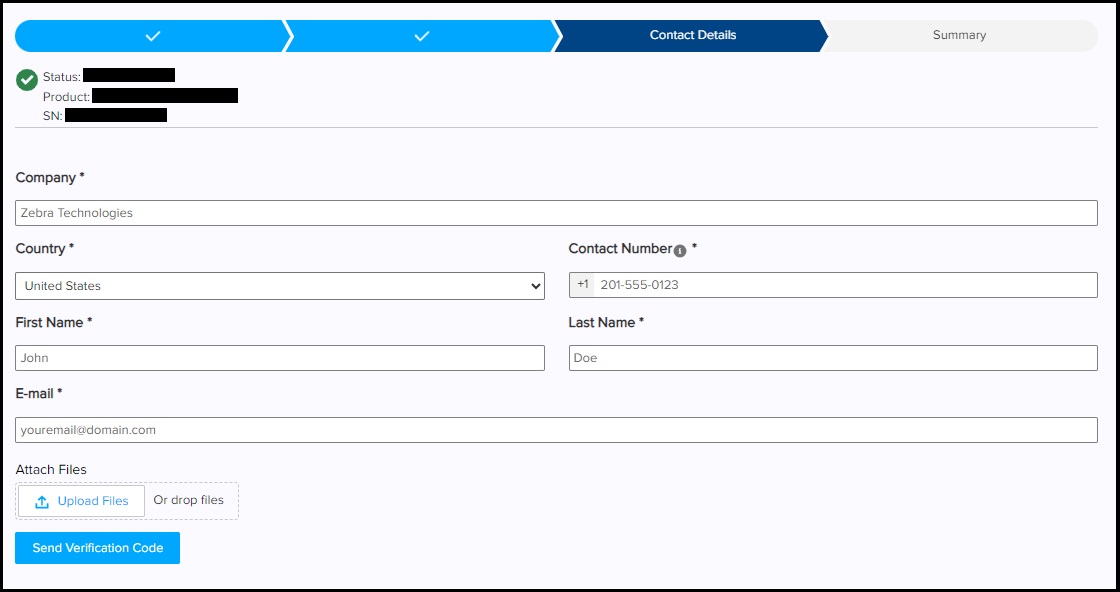Click the info icon beside Contact Number

coord(680,251)
